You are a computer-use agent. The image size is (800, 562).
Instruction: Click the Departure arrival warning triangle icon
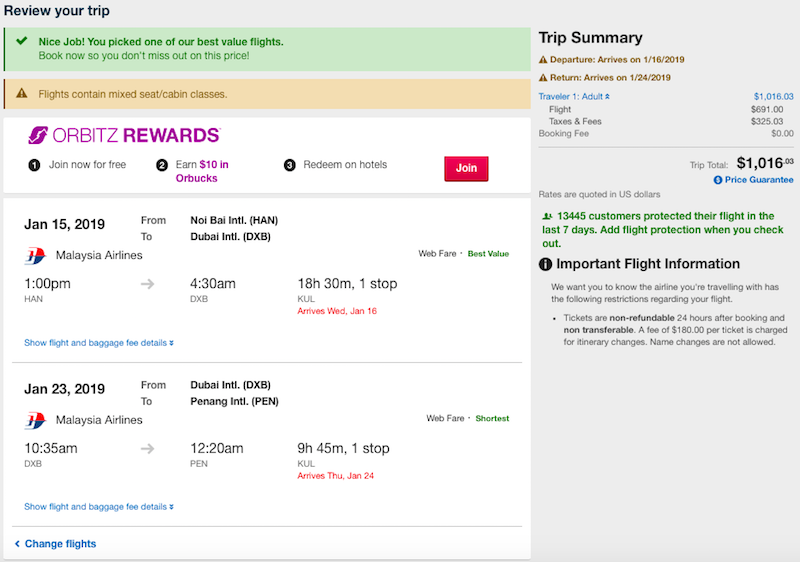tap(543, 60)
